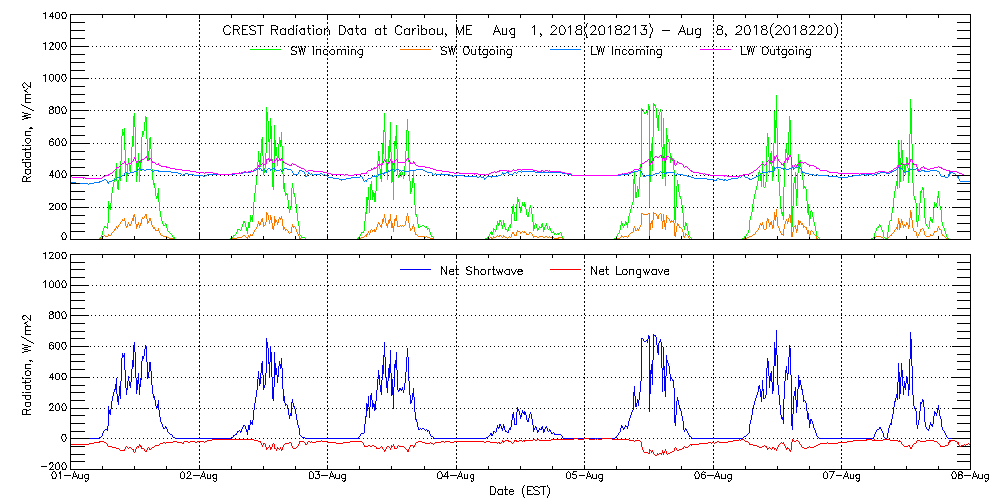Image resolution: width=1000 pixels, height=500 pixels.
Task: Click the 06-Aug x-axis tick label
Action: (x=713, y=476)
